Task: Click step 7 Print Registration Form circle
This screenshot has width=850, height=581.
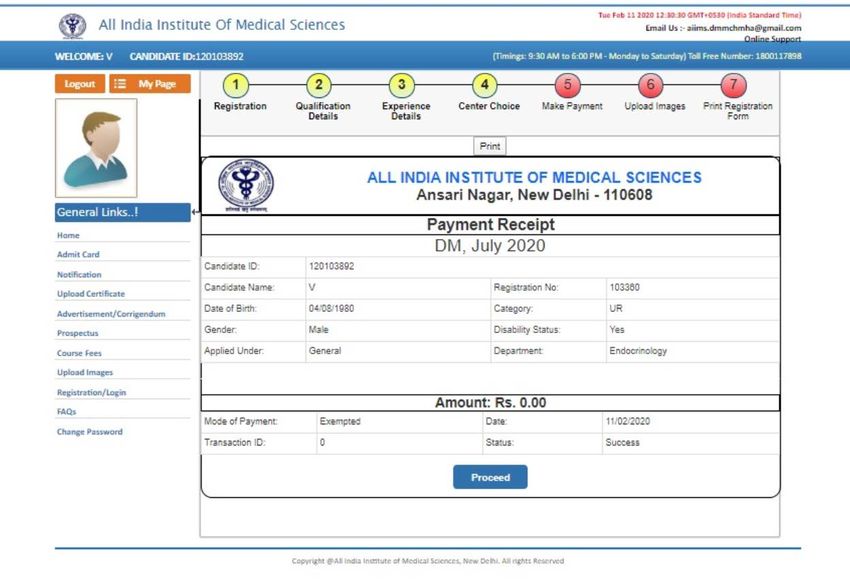Action: pos(733,85)
